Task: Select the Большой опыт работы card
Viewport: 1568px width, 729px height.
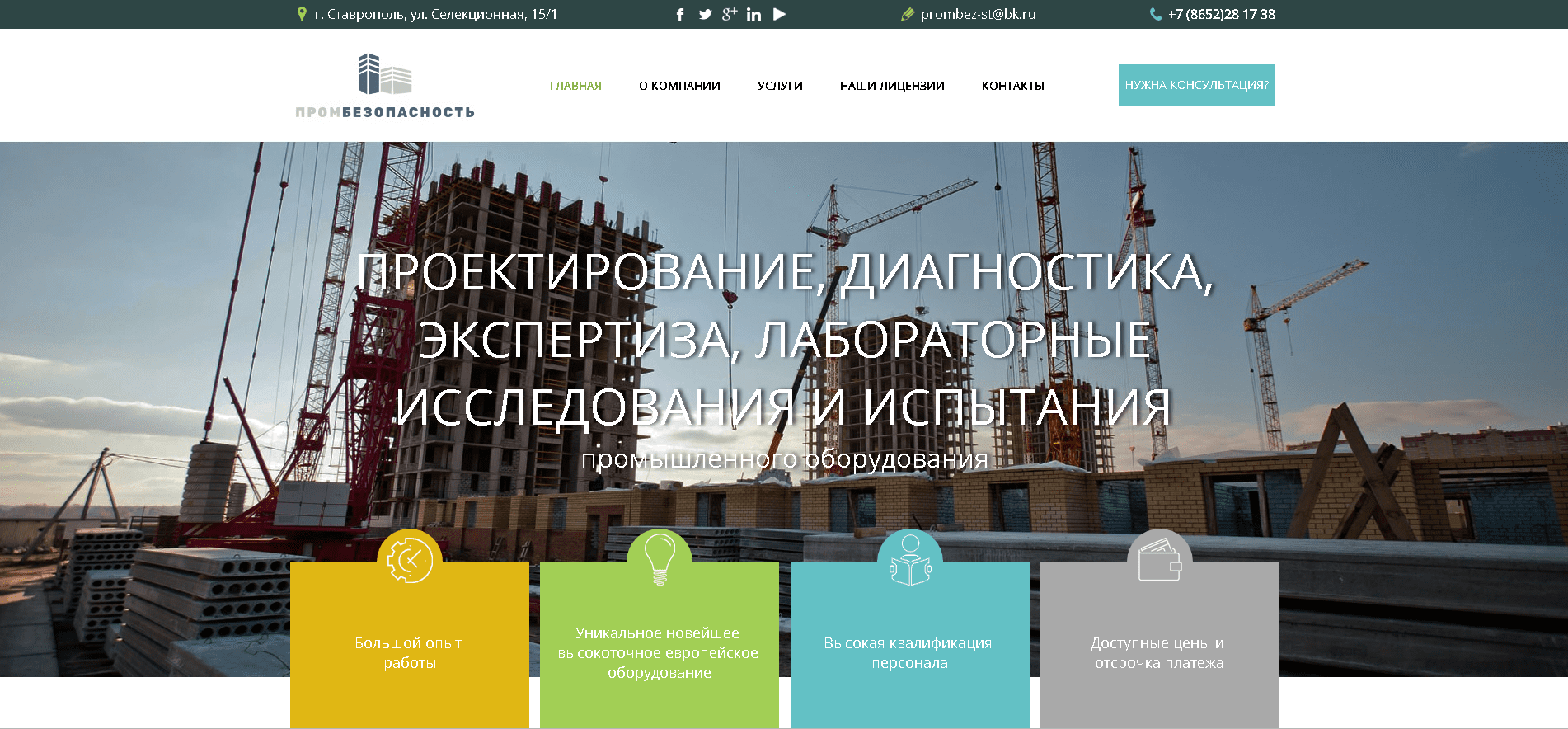Action: (410, 645)
